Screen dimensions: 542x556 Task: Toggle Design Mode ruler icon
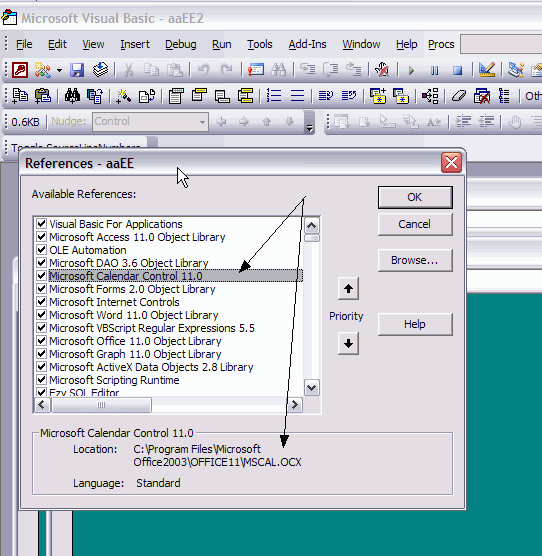487,70
